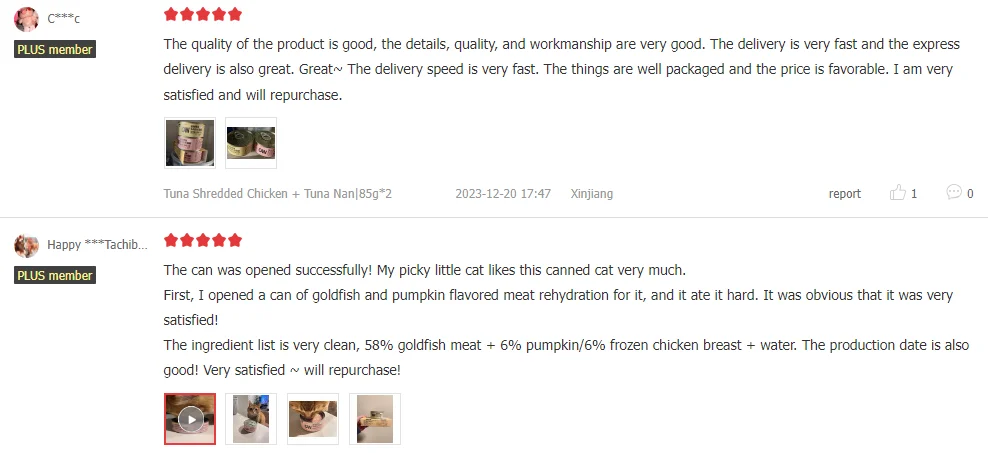Screen dimensions: 988x453
Task: Play the video thumbnail in the goldfish review
Action: [x=190, y=418]
